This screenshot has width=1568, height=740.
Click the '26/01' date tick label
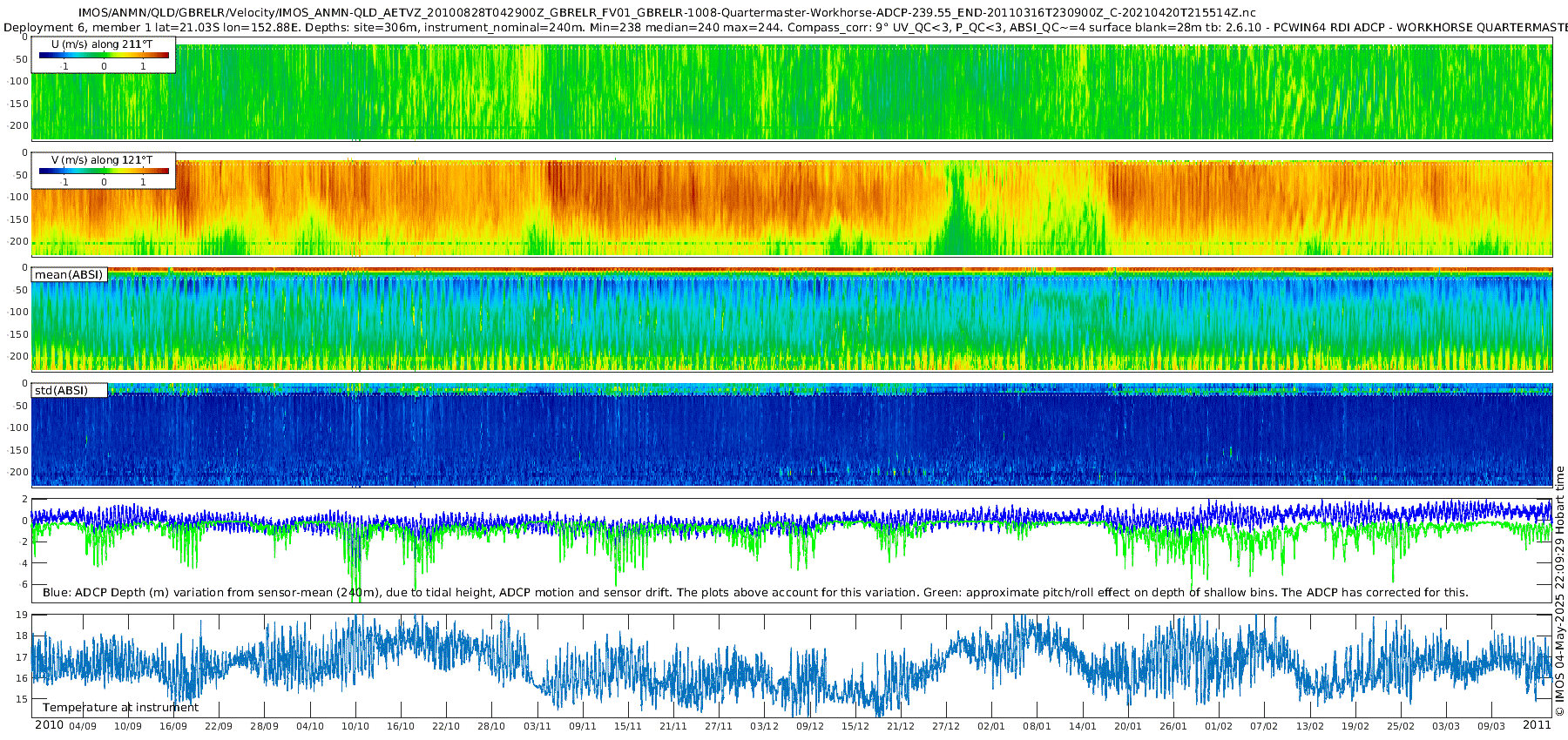[1173, 726]
